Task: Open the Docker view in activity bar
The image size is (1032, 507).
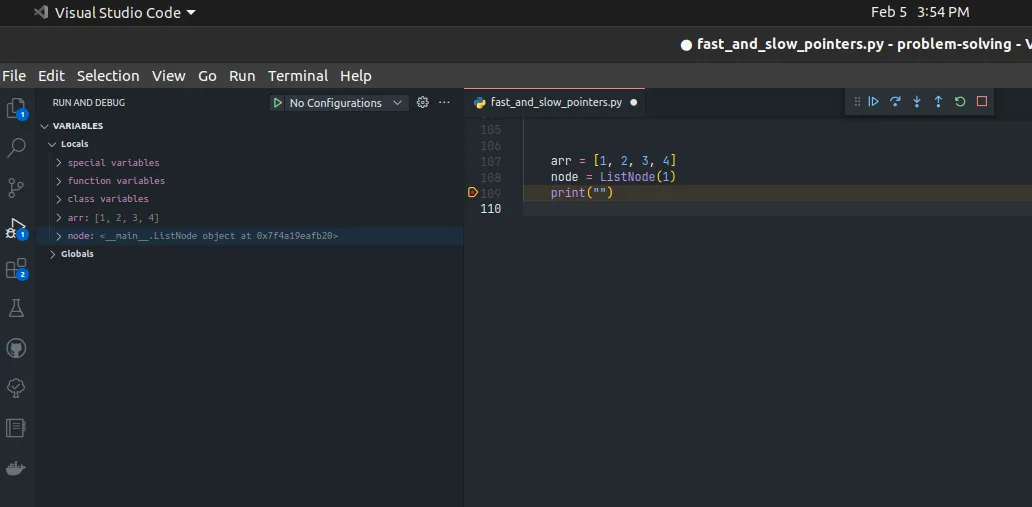Action: point(16,468)
